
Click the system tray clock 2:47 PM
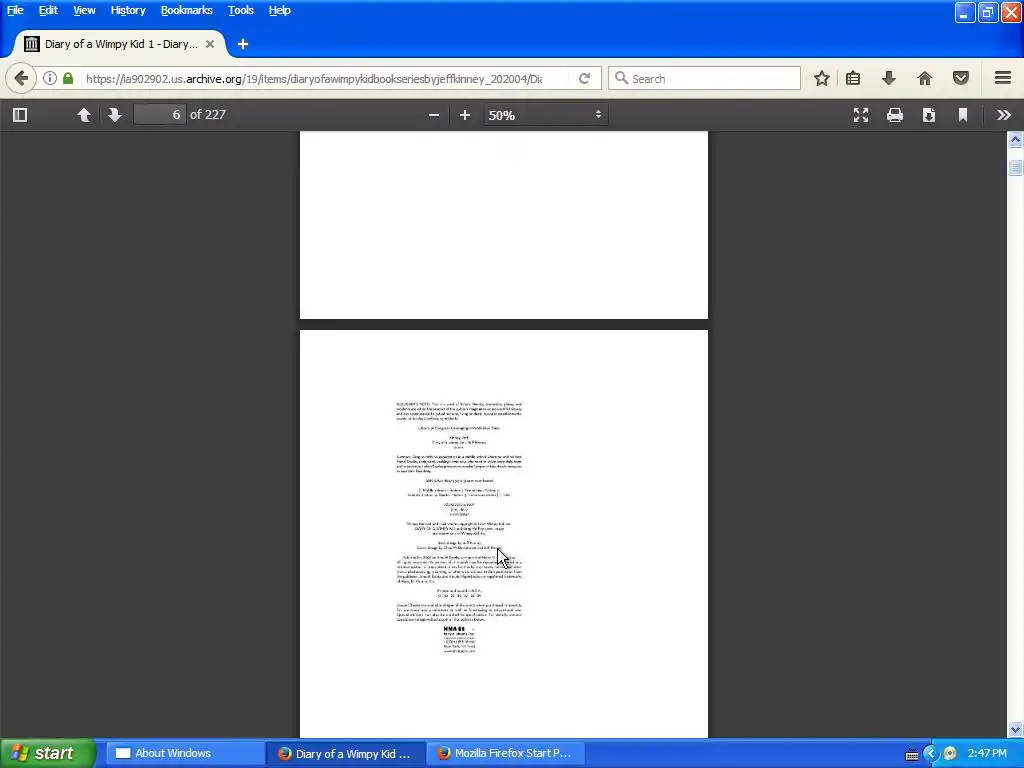click(x=987, y=754)
